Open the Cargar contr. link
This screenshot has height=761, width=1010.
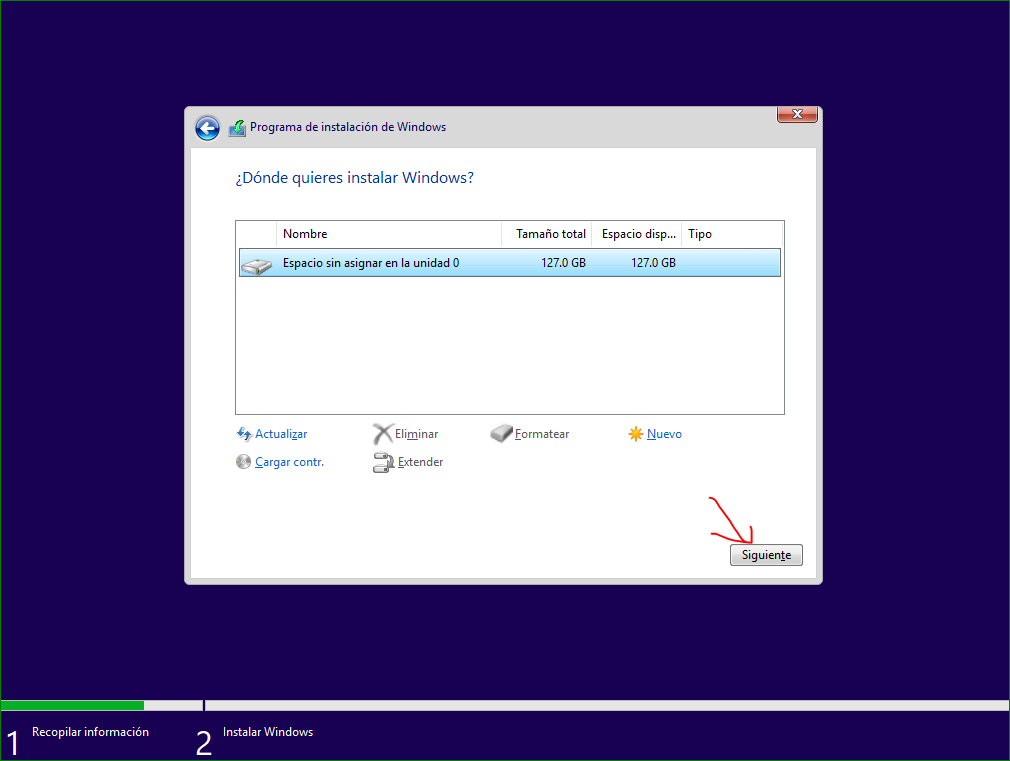coord(289,462)
